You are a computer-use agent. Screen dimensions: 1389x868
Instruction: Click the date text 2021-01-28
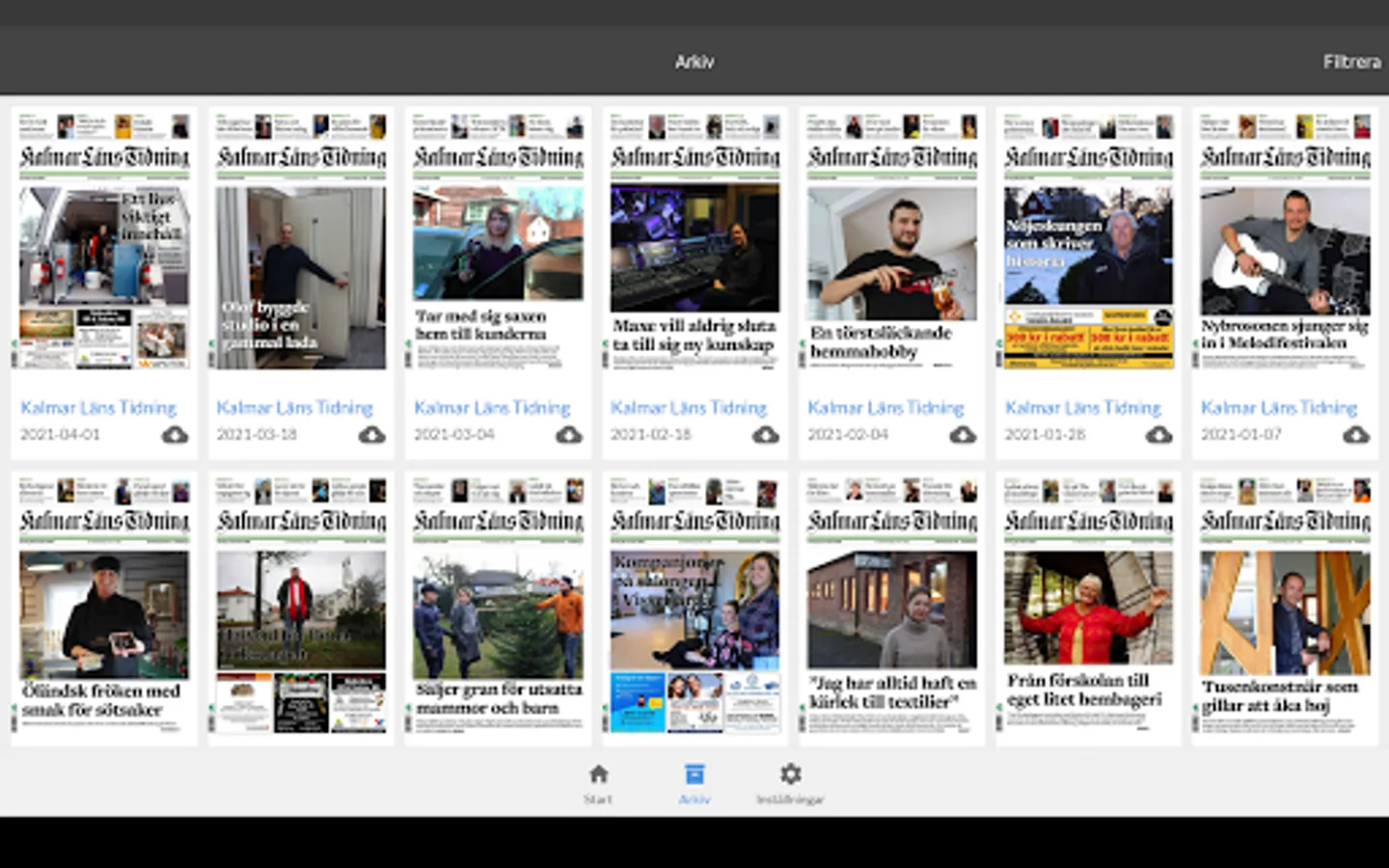point(1045,435)
